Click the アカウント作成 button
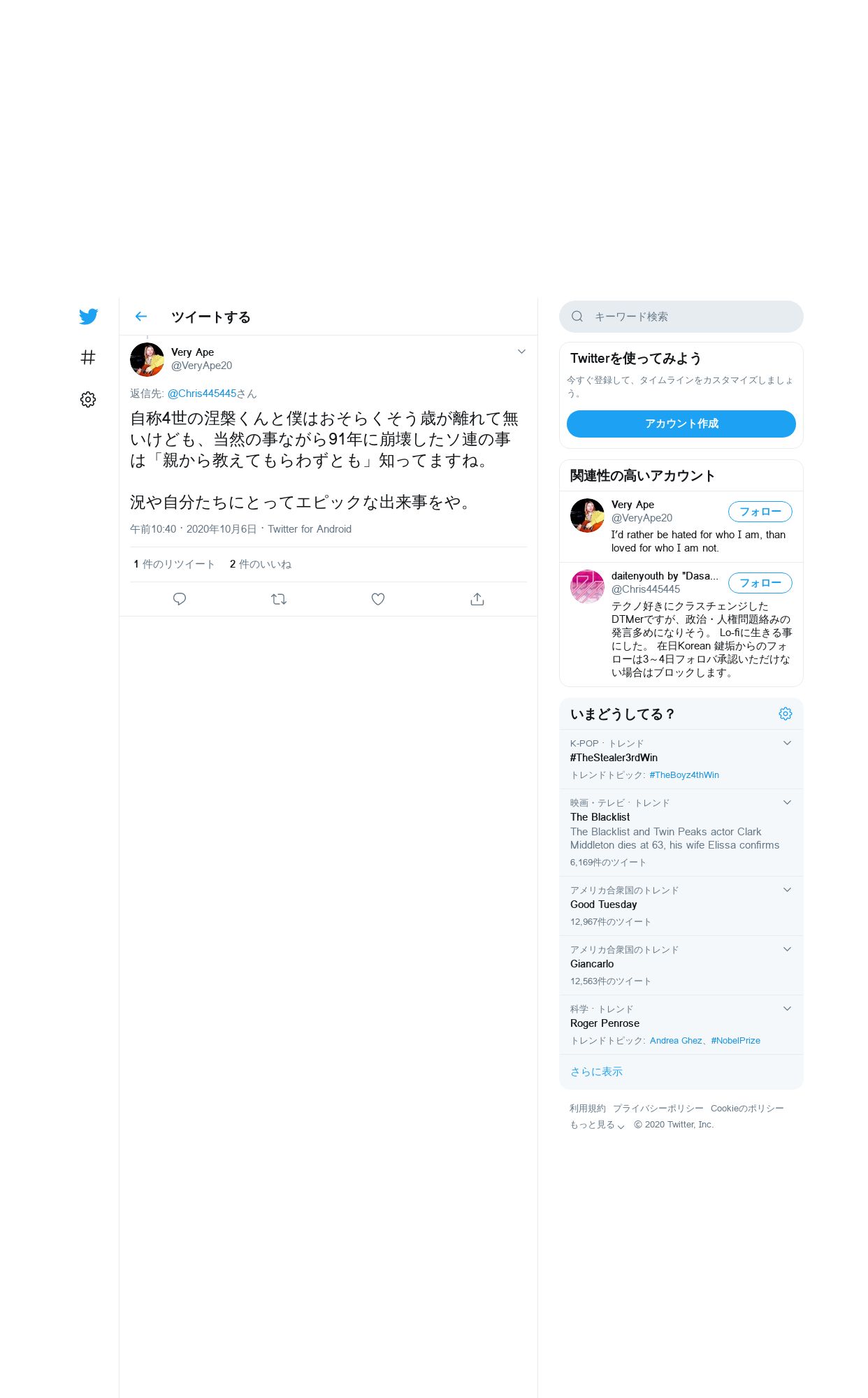 (x=681, y=424)
